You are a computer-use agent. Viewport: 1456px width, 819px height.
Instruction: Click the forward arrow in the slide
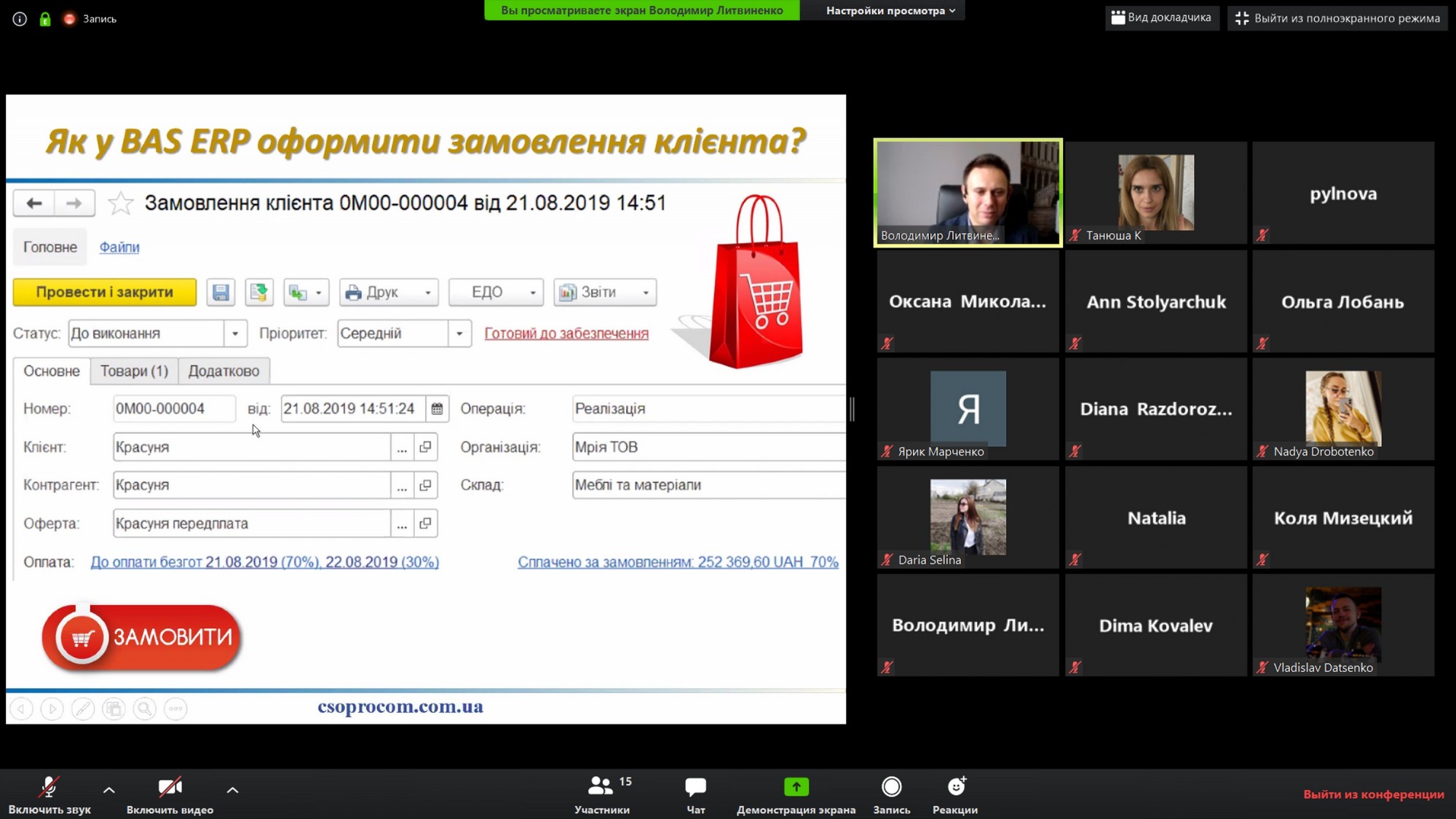click(74, 203)
